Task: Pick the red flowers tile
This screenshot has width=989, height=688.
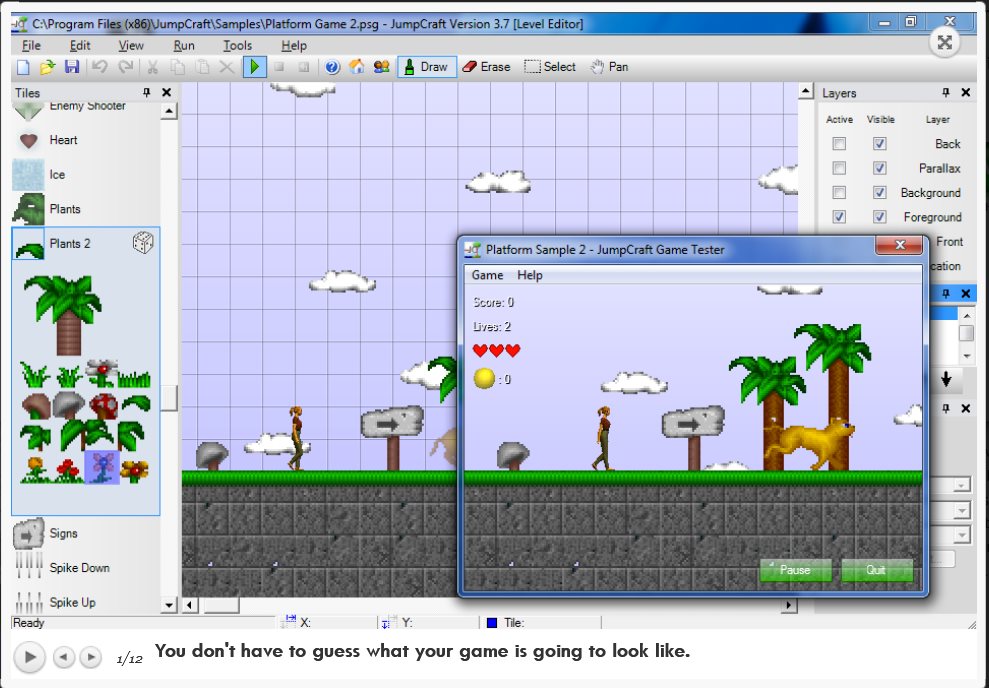Action: coord(68,470)
